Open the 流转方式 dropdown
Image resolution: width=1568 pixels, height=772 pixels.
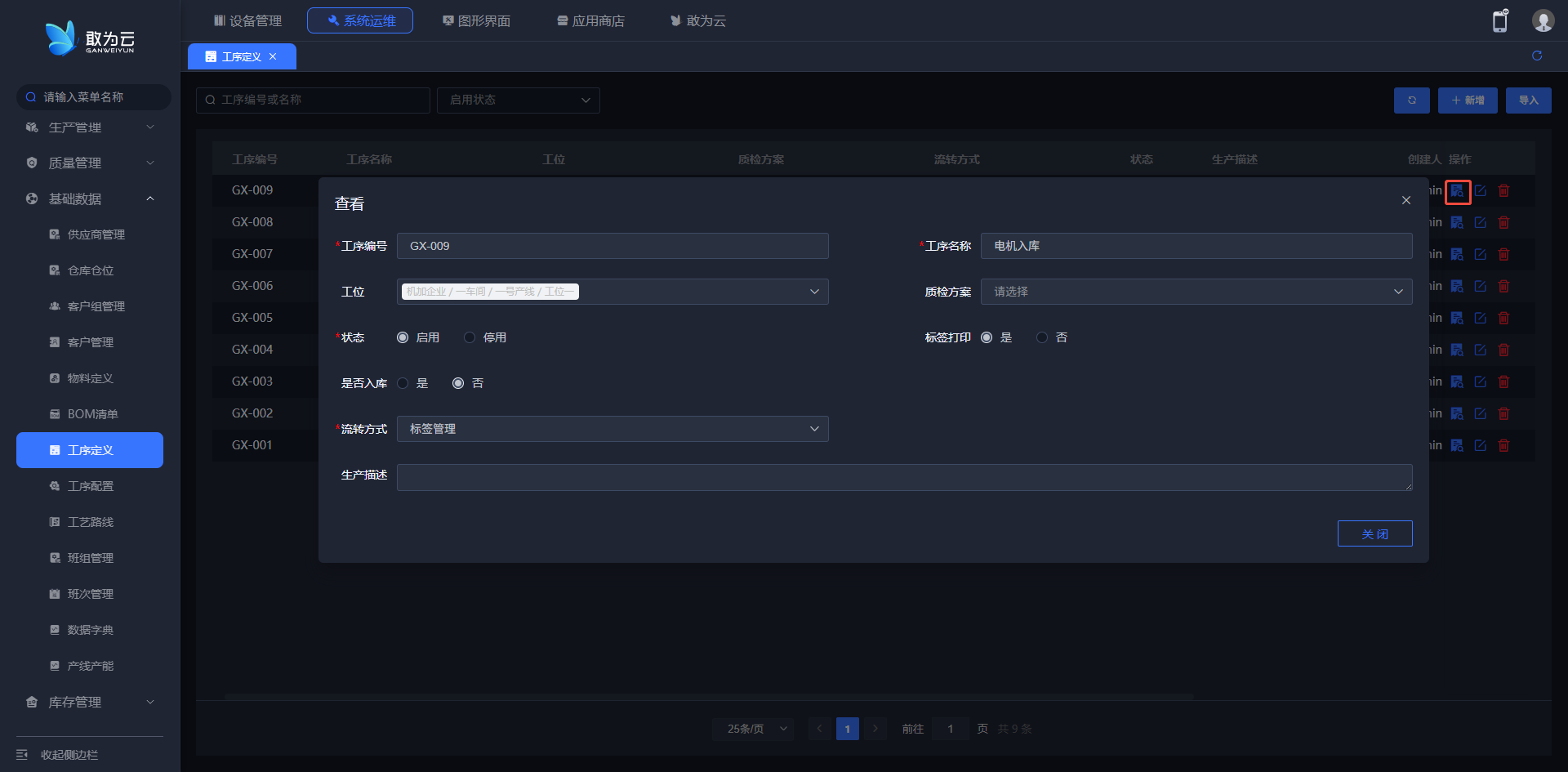[x=612, y=429]
